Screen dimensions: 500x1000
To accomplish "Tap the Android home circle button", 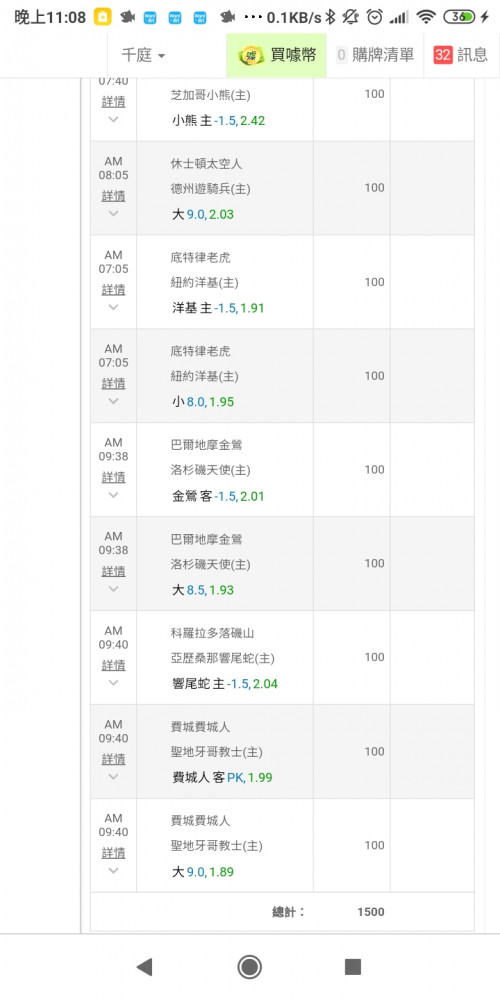I will 249,967.
